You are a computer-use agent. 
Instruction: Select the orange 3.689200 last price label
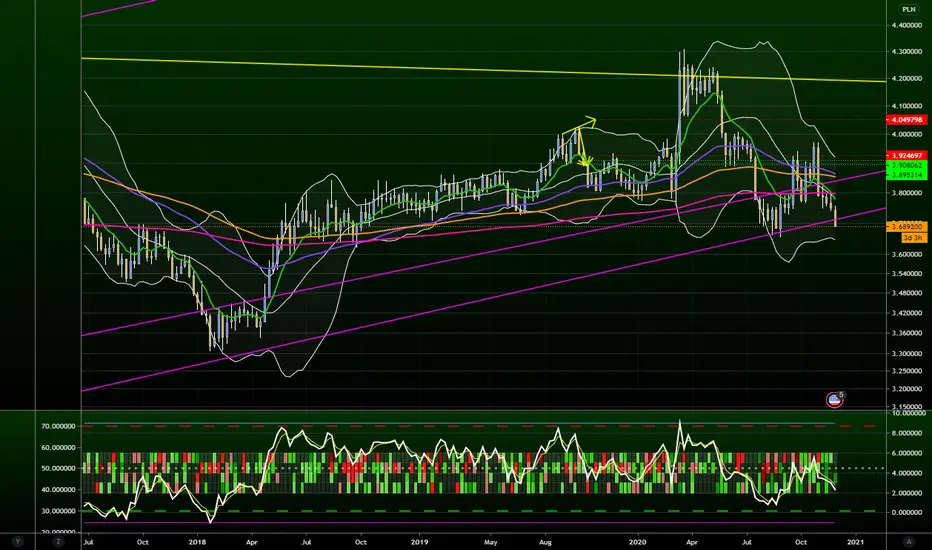[x=906, y=227]
